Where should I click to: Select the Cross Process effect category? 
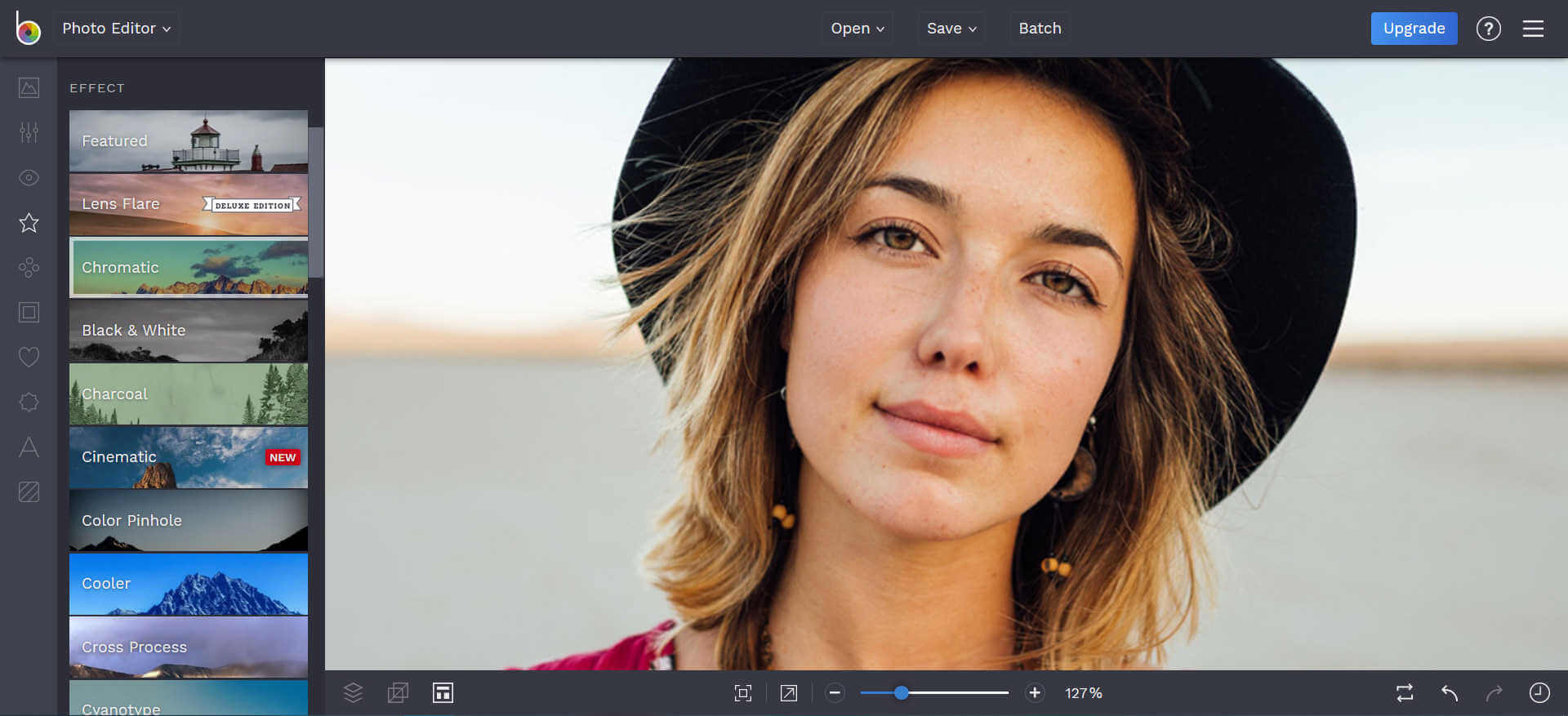pyautogui.click(x=189, y=647)
